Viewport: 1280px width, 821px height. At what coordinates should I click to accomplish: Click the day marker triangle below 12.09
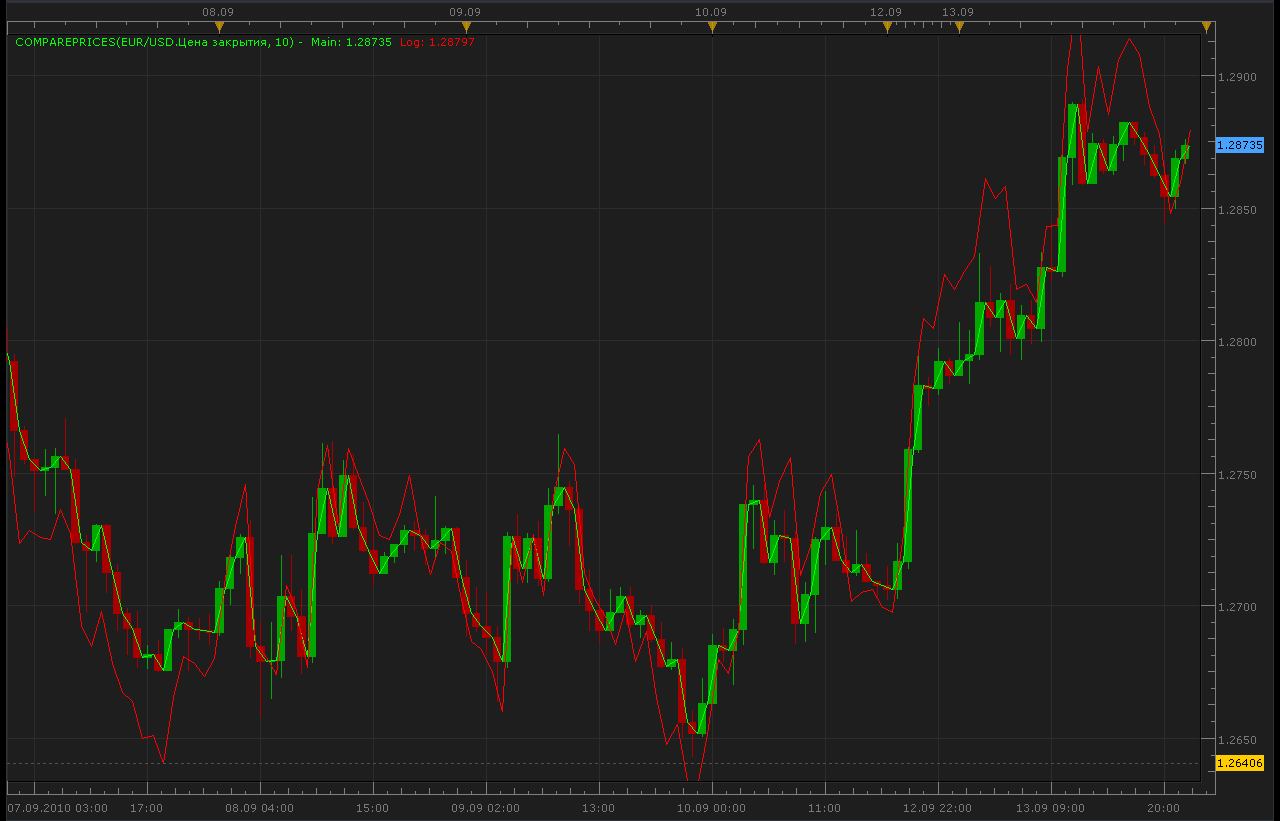click(x=887, y=28)
